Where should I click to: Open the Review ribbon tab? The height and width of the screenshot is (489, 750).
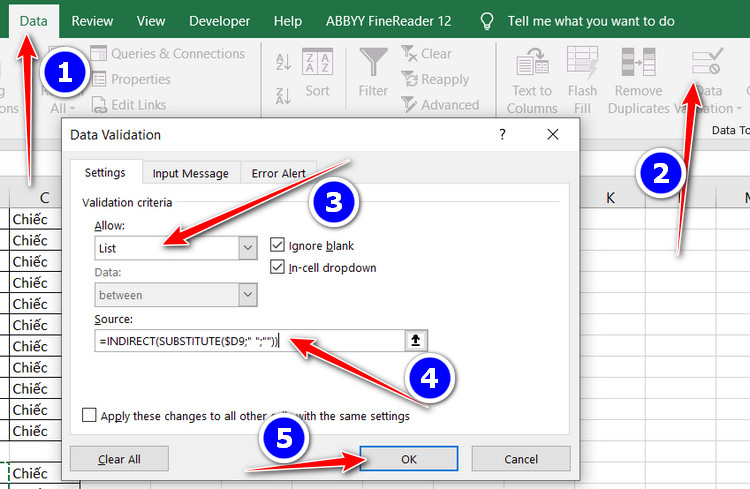pos(92,21)
